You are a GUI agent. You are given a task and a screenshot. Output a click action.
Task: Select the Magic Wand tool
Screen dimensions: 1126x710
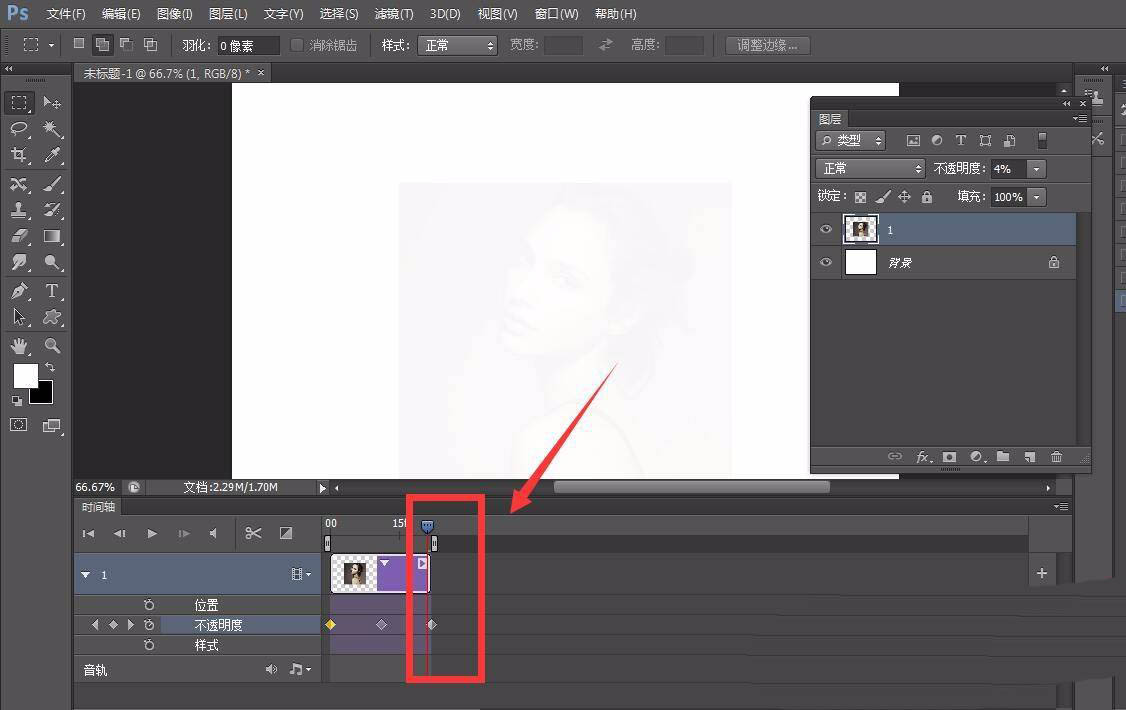[52, 129]
